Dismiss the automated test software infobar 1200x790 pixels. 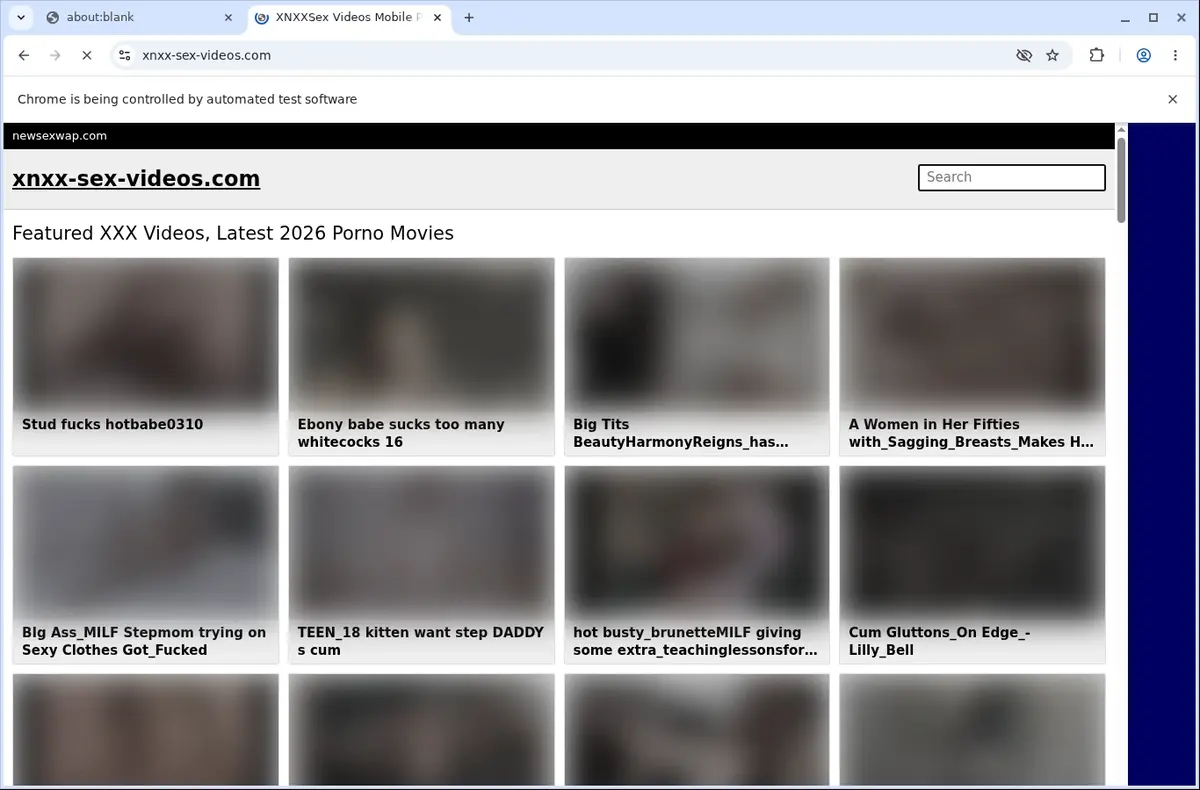[1173, 99]
